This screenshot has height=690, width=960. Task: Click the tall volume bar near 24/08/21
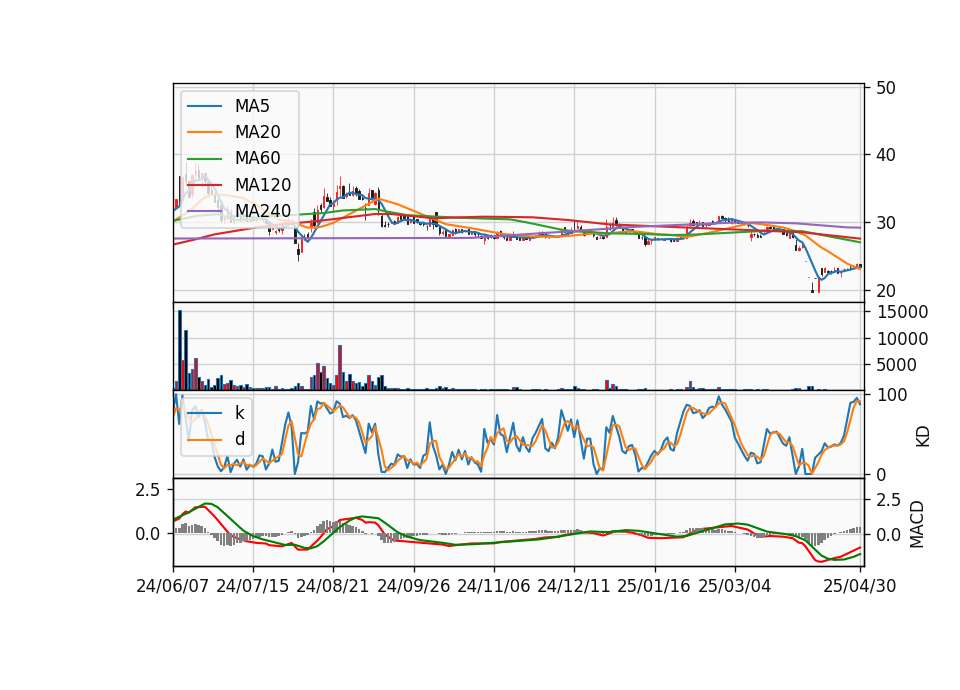pyautogui.click(x=340, y=368)
